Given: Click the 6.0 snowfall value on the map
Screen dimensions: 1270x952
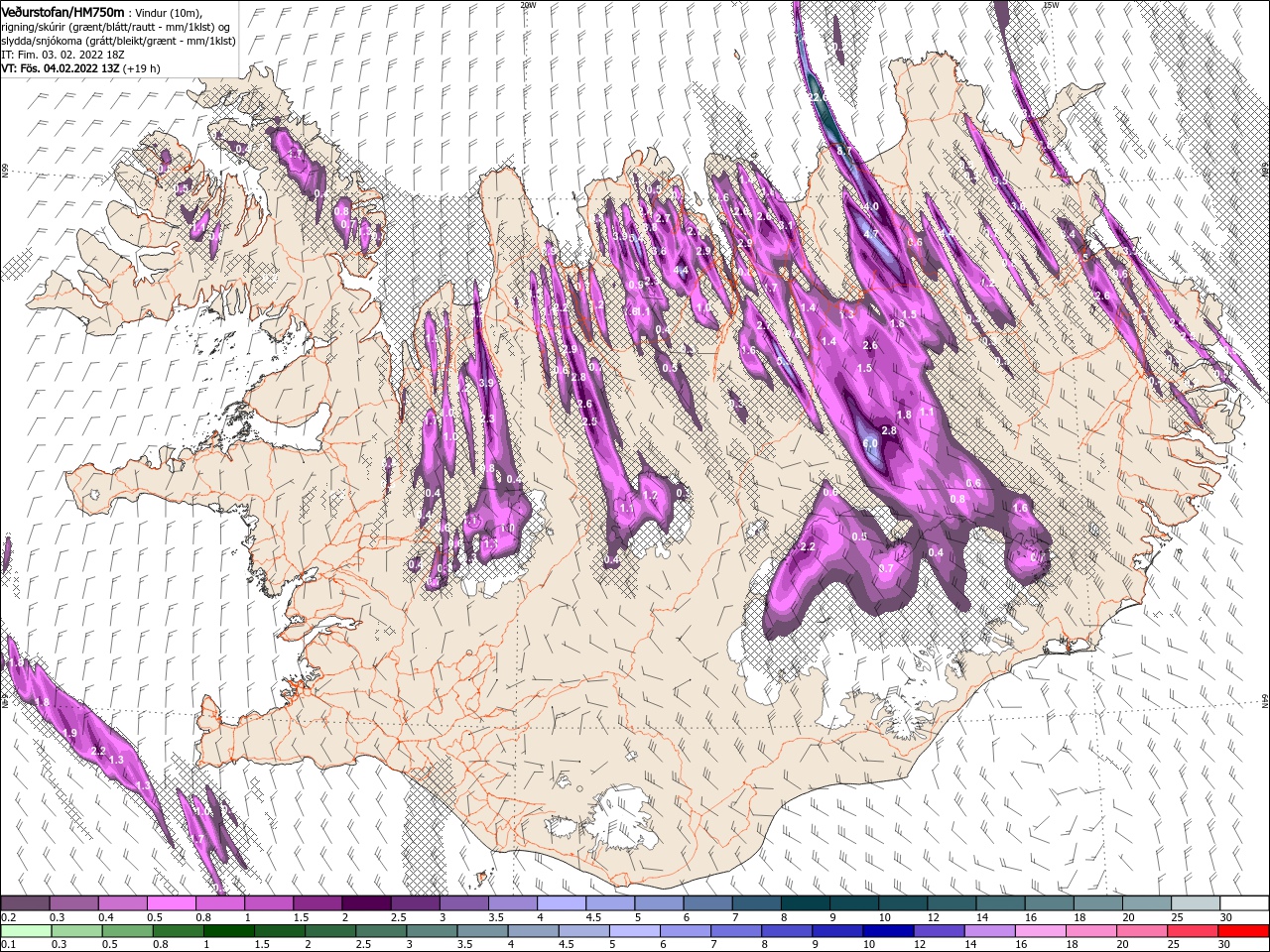Looking at the screenshot, I should [x=870, y=443].
